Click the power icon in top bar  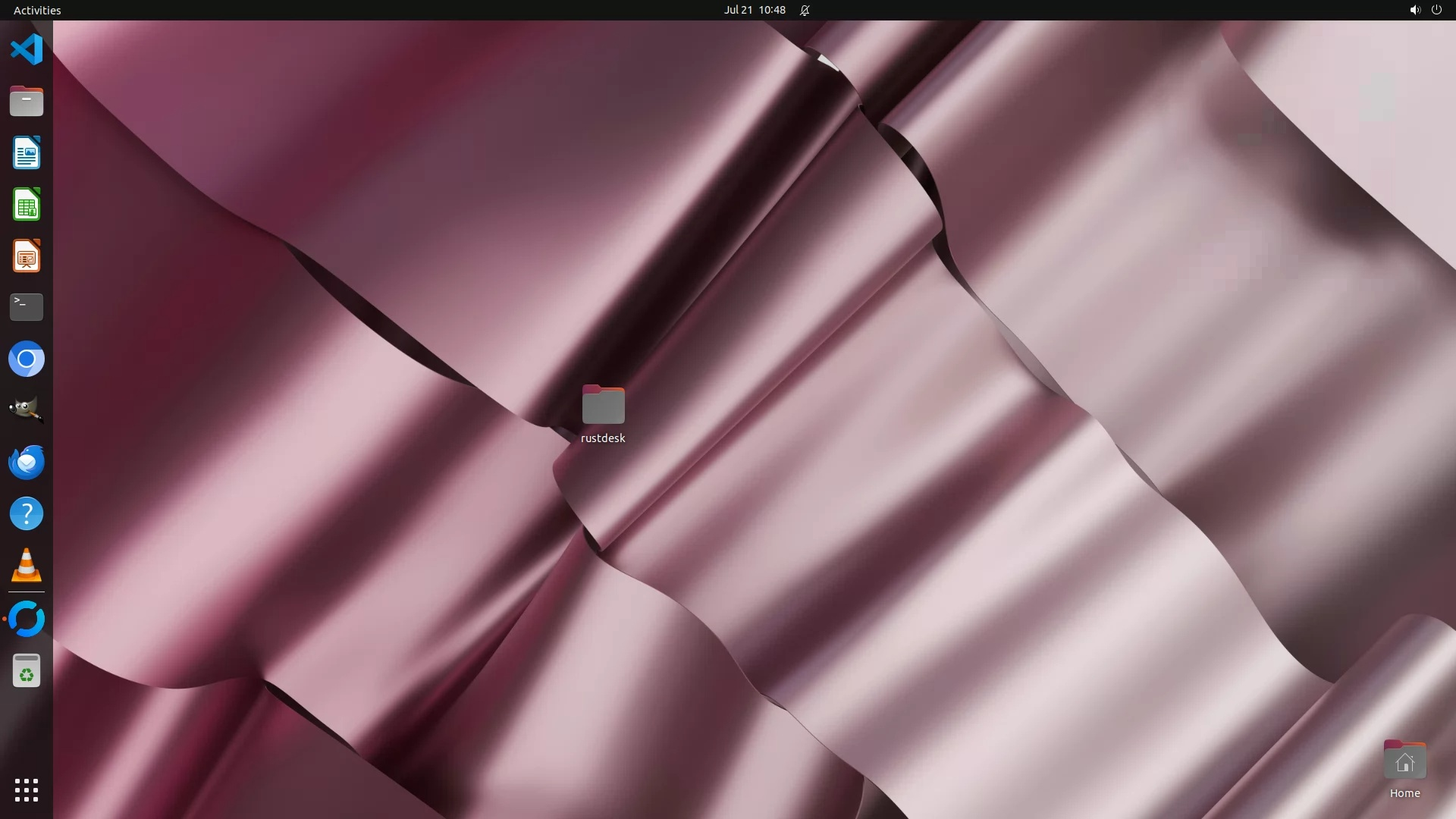1436,10
